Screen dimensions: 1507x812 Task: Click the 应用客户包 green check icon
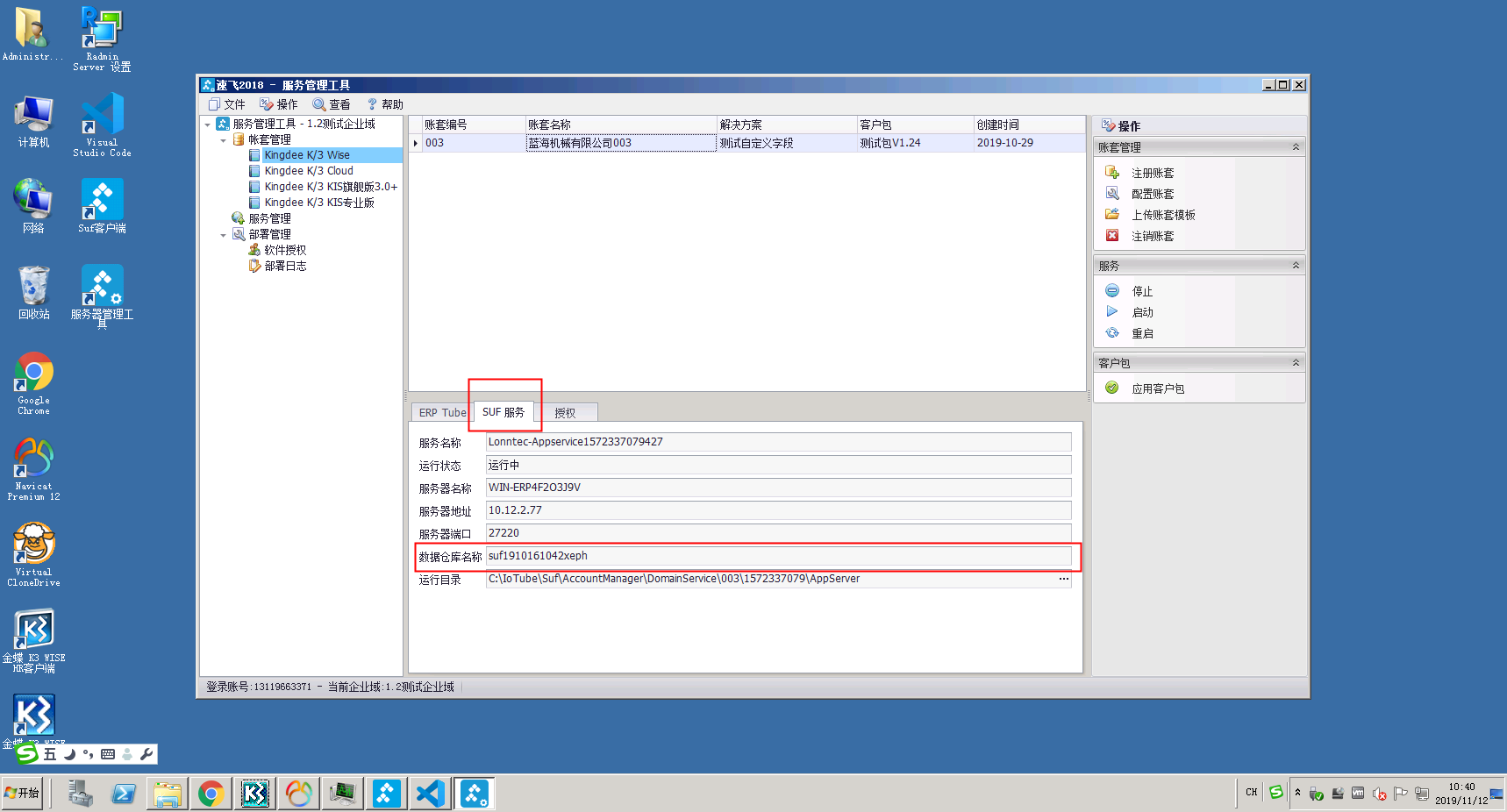tap(1112, 388)
